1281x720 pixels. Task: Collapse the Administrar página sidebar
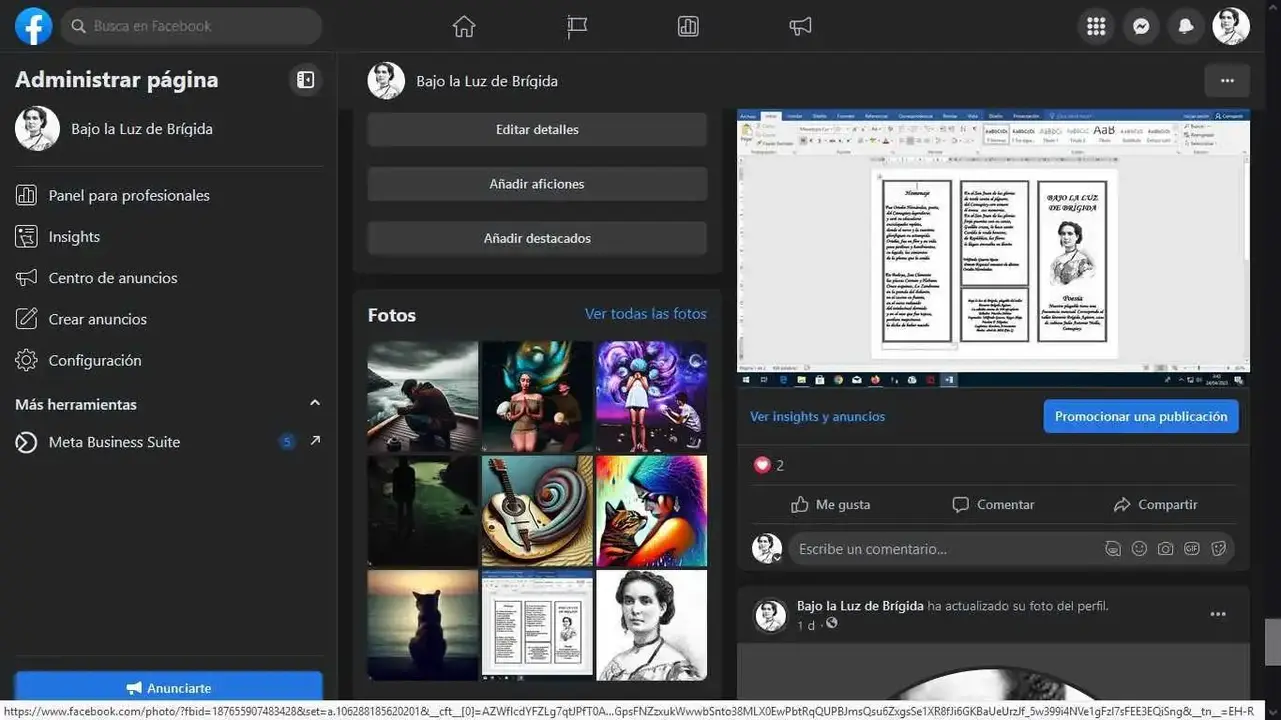point(306,80)
